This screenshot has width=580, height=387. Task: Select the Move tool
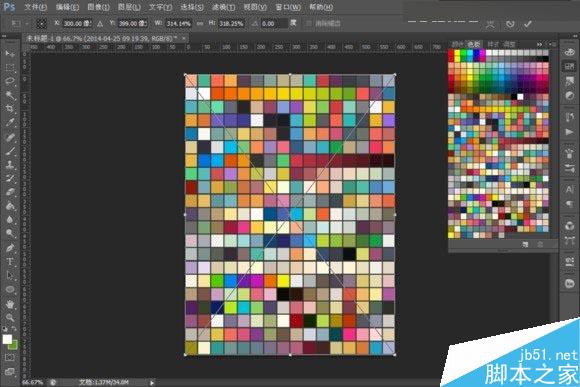point(10,54)
